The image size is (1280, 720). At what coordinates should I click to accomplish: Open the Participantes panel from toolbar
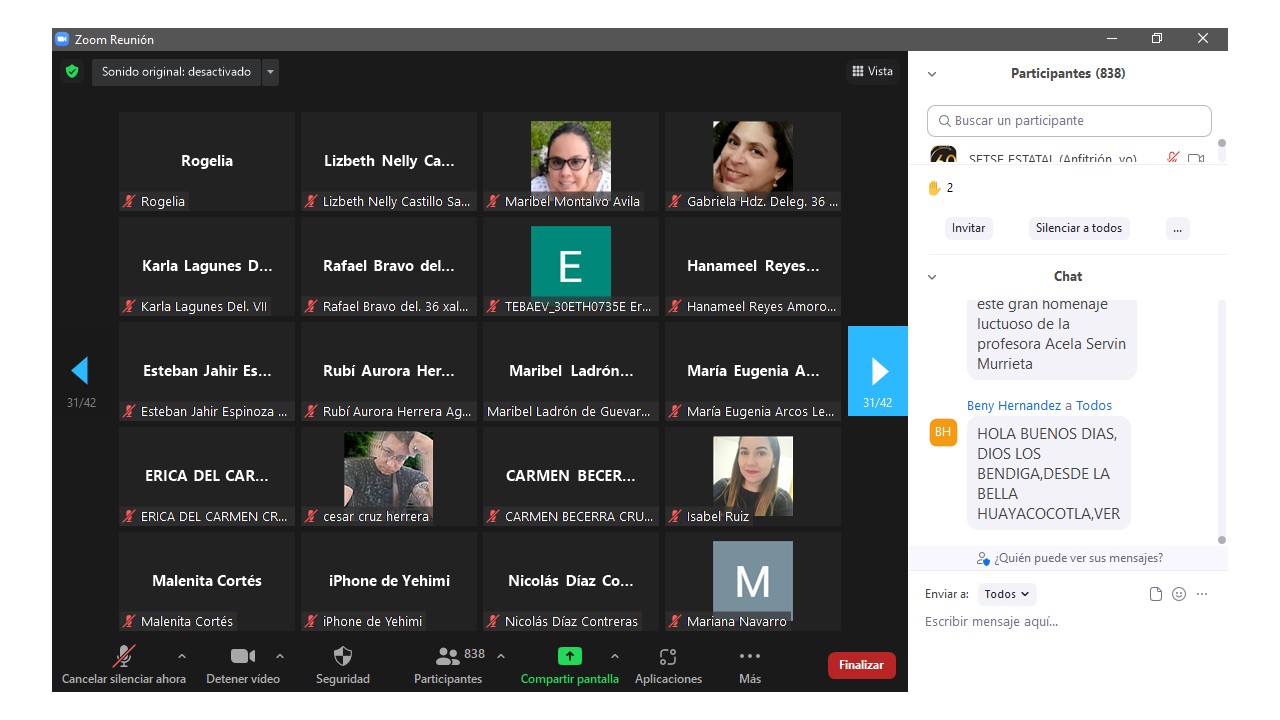coord(448,666)
